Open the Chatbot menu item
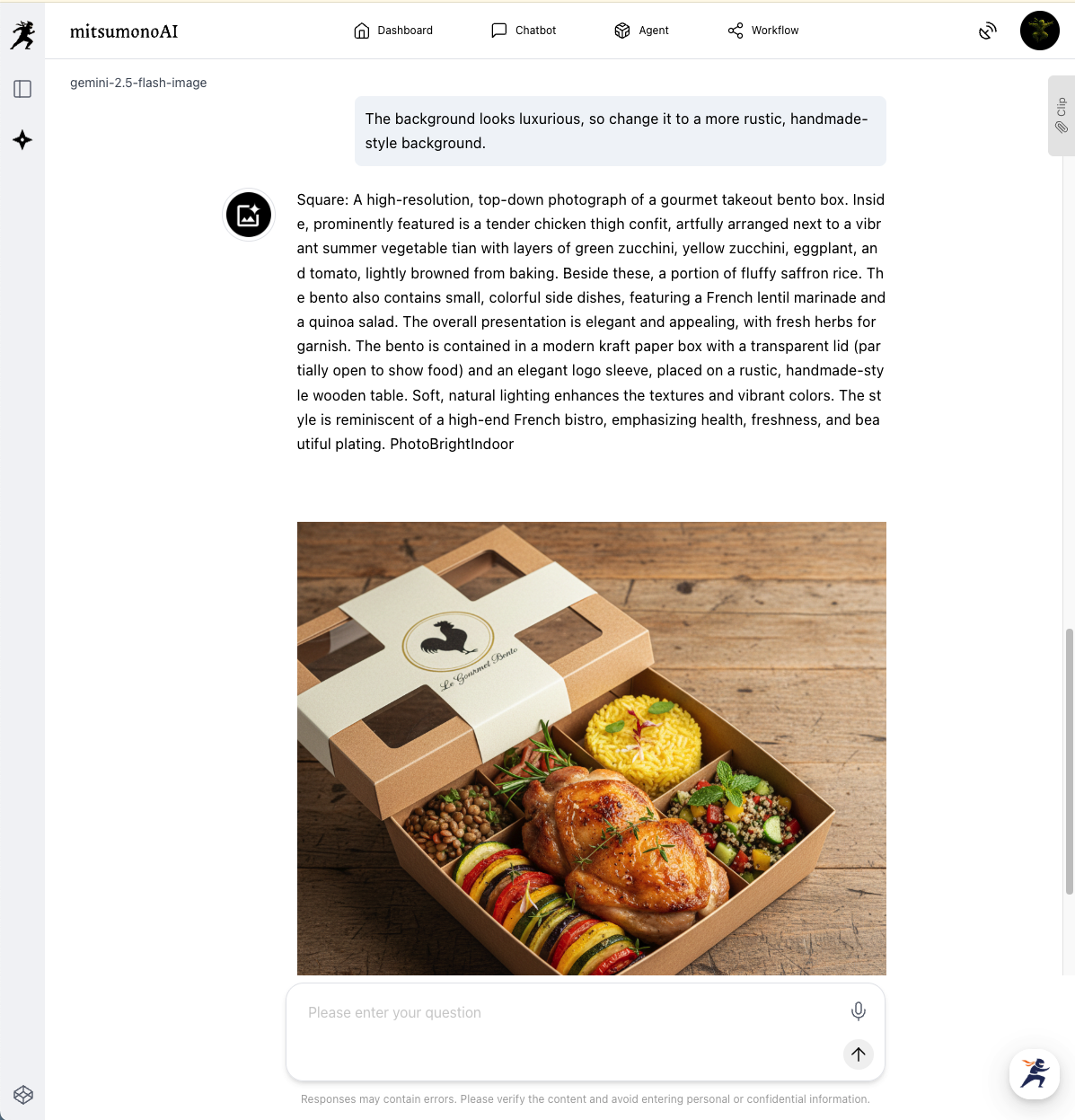 (x=524, y=31)
